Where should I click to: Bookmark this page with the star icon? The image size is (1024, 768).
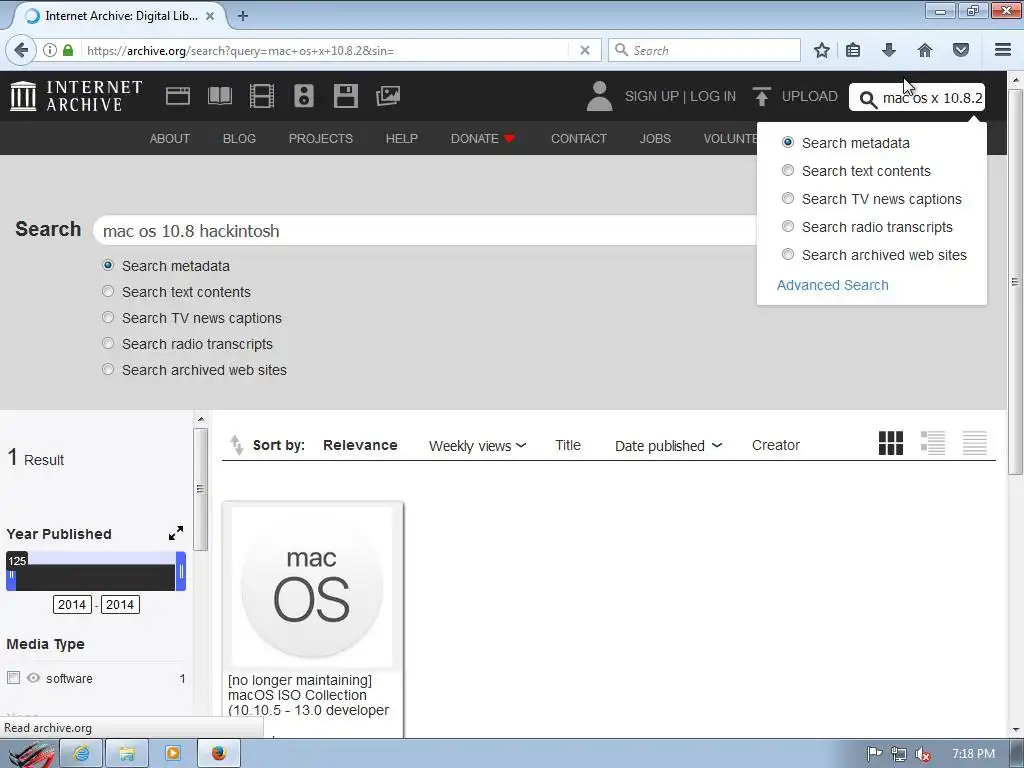point(822,50)
